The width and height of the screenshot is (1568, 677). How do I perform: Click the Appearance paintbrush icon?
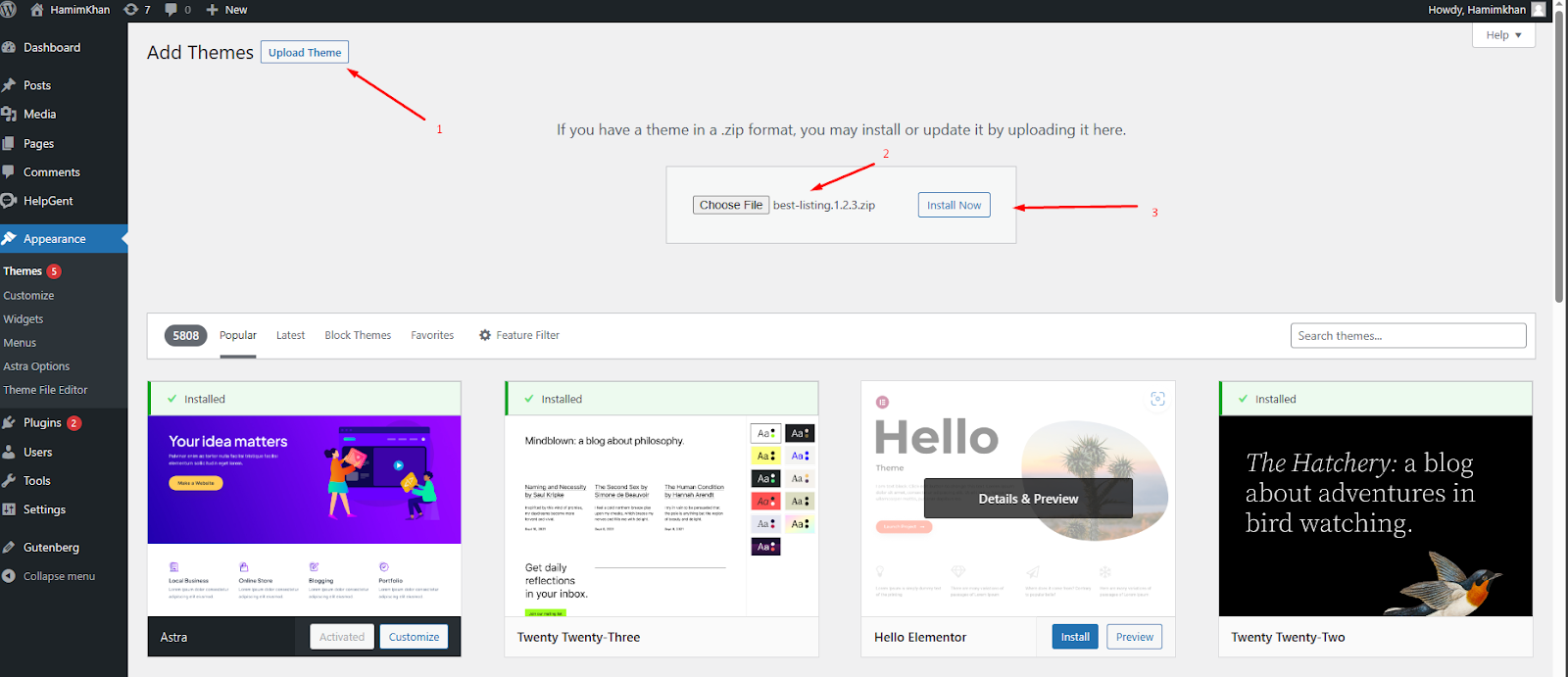pos(9,238)
